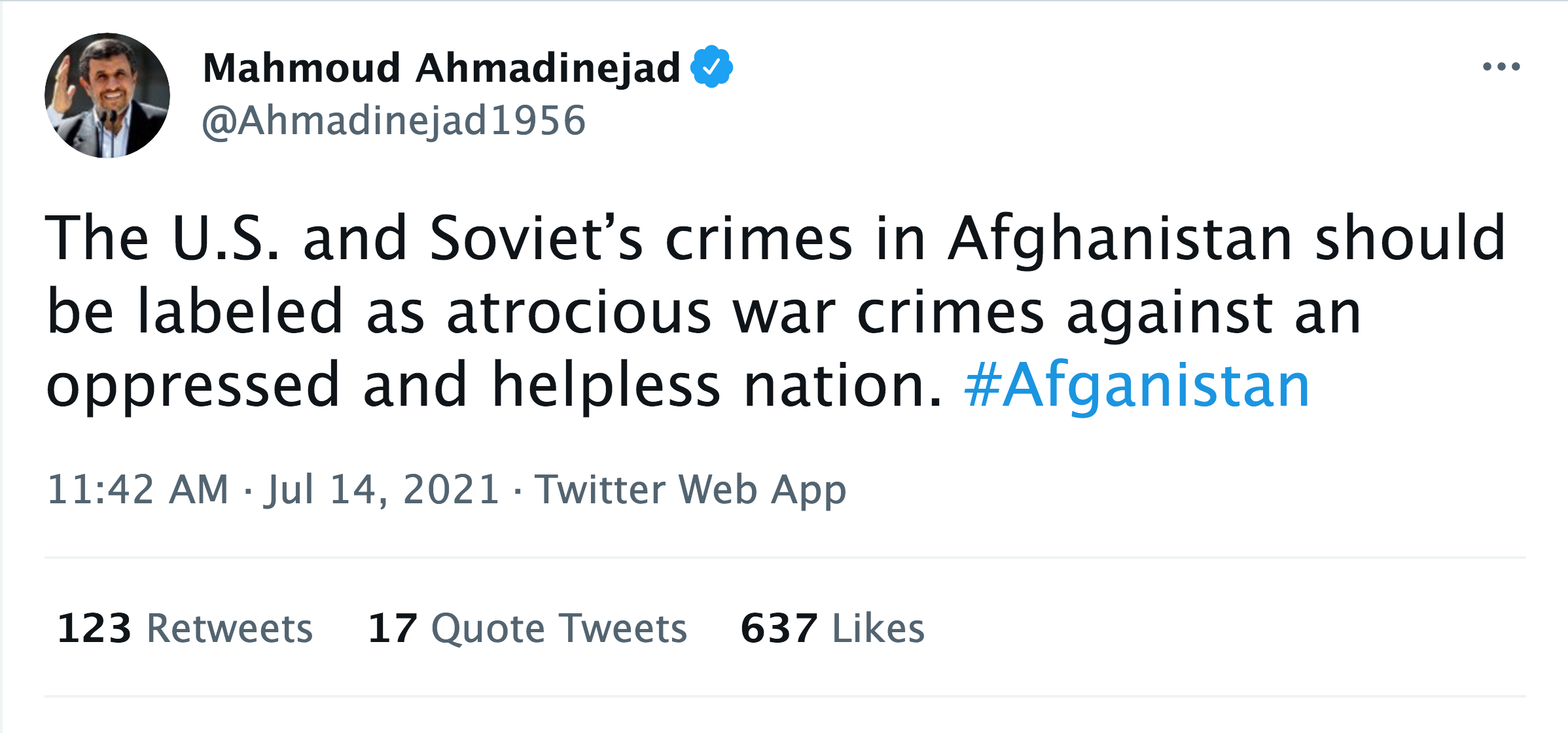Click the blue verified badge
This screenshot has width=1568, height=733.
click(711, 67)
